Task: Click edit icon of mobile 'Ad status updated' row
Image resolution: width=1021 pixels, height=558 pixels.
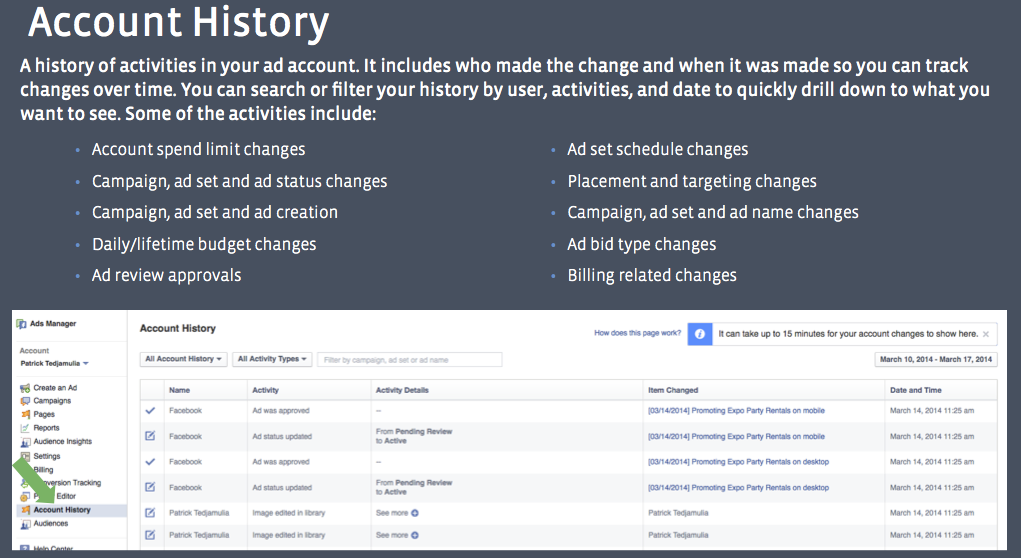Action: click(x=150, y=436)
